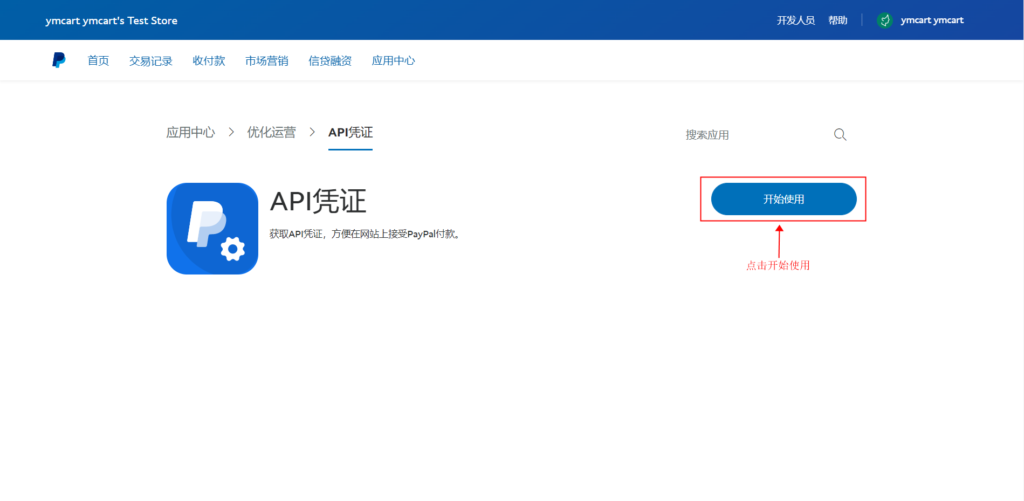Open 应用中心 in the main navigation bar
The height and width of the screenshot is (501, 1024).
tap(393, 61)
